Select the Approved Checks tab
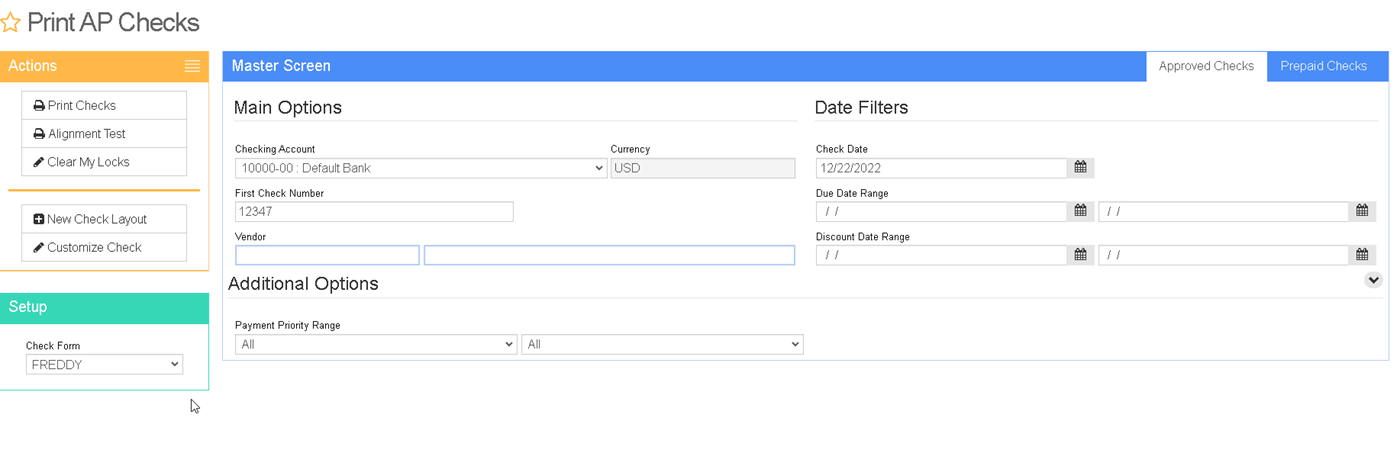The height and width of the screenshot is (450, 1400). [1206, 66]
